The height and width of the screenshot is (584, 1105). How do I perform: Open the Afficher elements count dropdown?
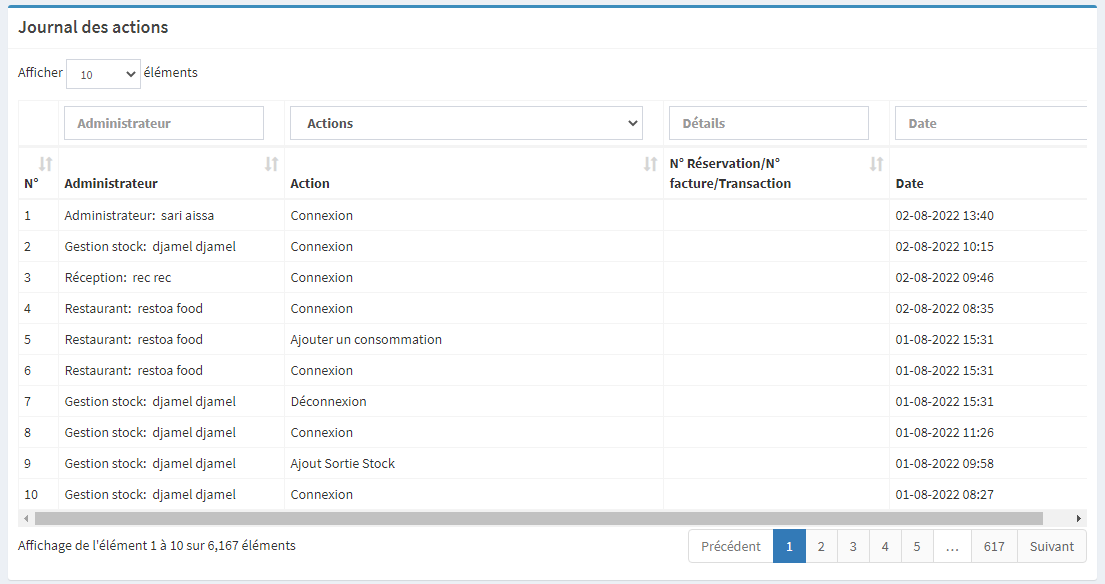pyautogui.click(x=103, y=74)
